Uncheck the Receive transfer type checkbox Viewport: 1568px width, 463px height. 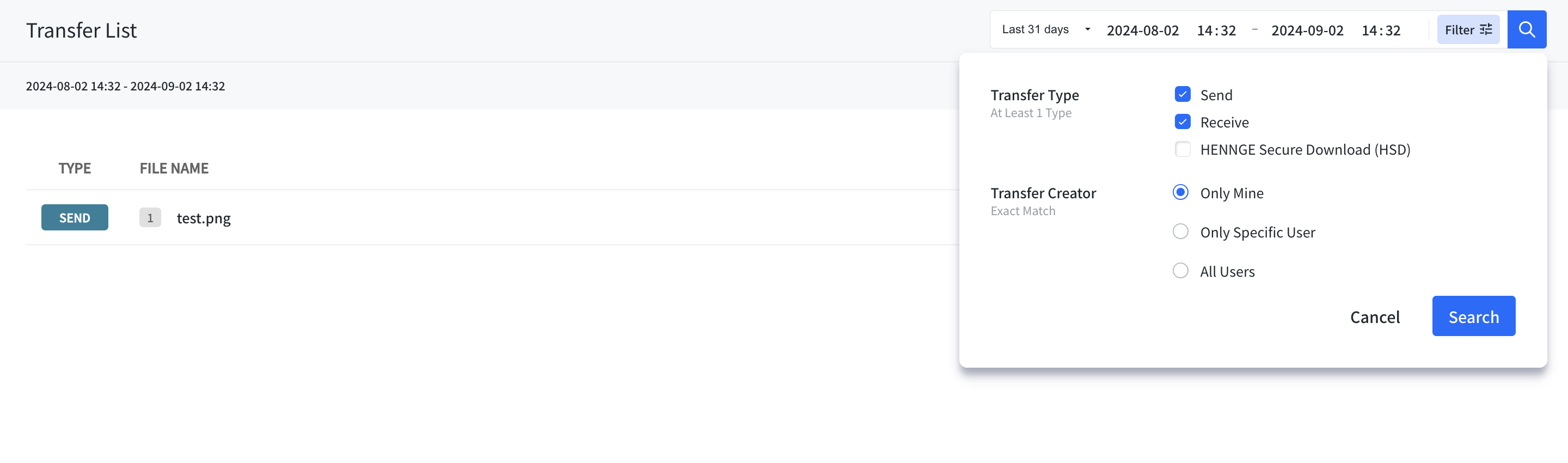[x=1182, y=122]
